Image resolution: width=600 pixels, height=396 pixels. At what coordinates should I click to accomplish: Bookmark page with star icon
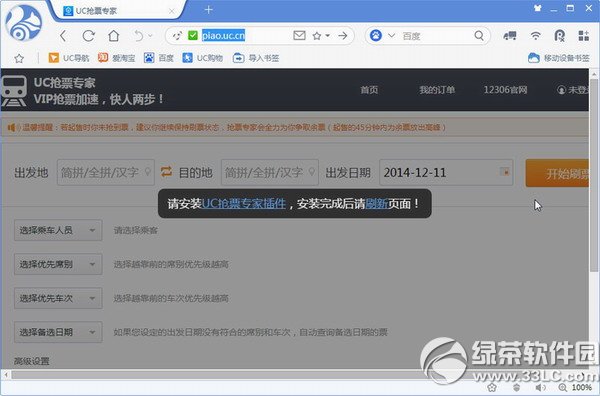click(317, 36)
